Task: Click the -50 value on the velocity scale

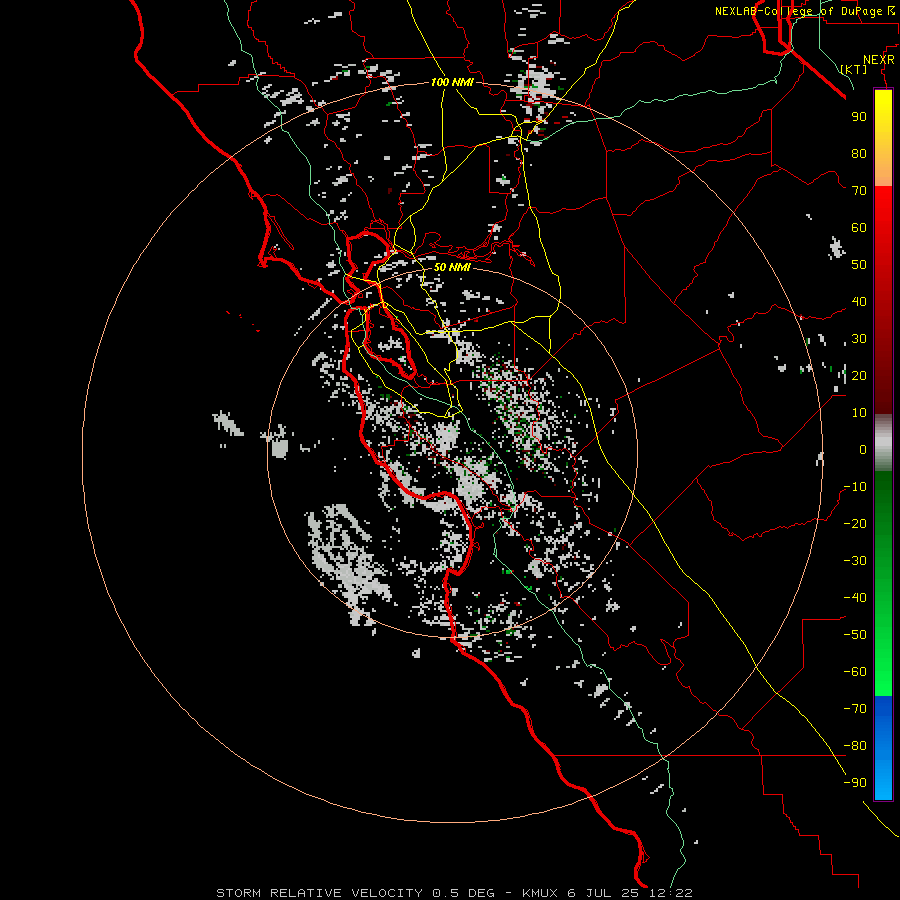Action: (855, 635)
